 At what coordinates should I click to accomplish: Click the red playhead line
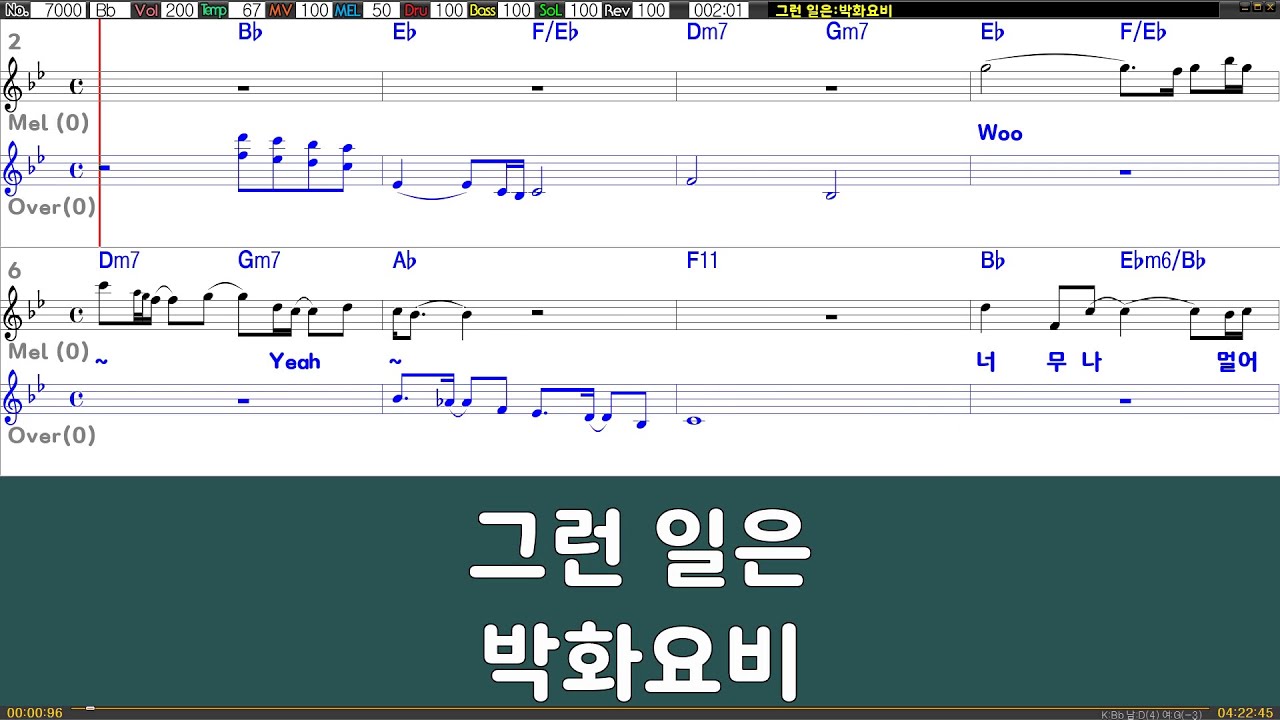(100, 134)
